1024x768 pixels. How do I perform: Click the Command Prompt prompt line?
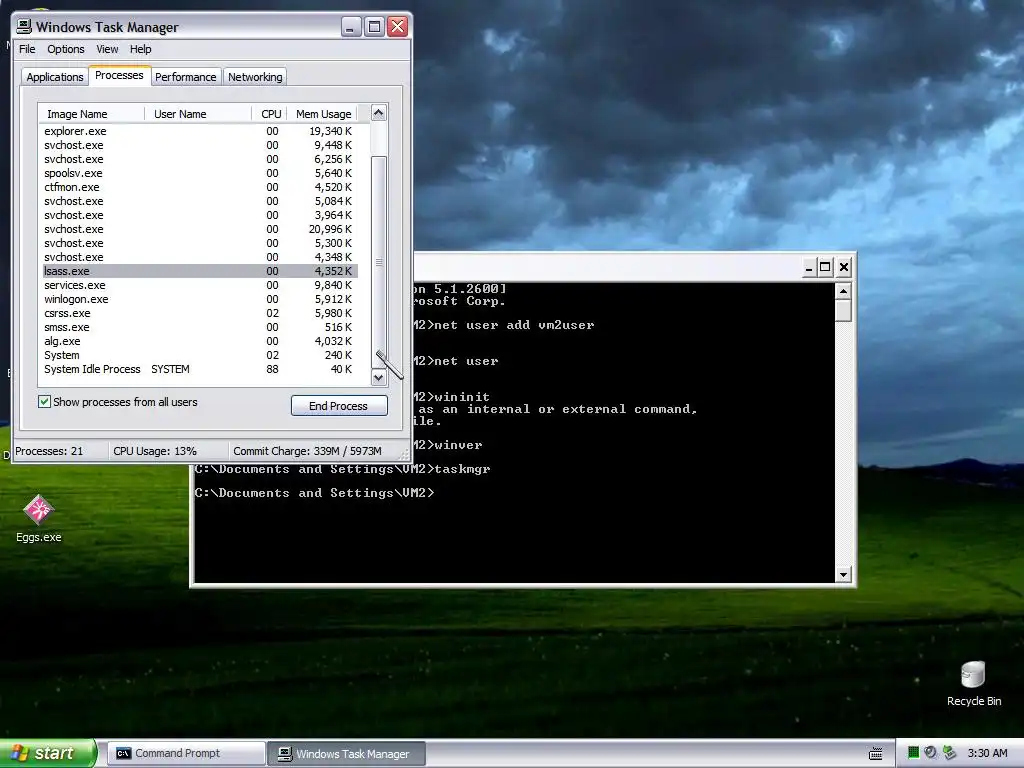pyautogui.click(x=314, y=493)
